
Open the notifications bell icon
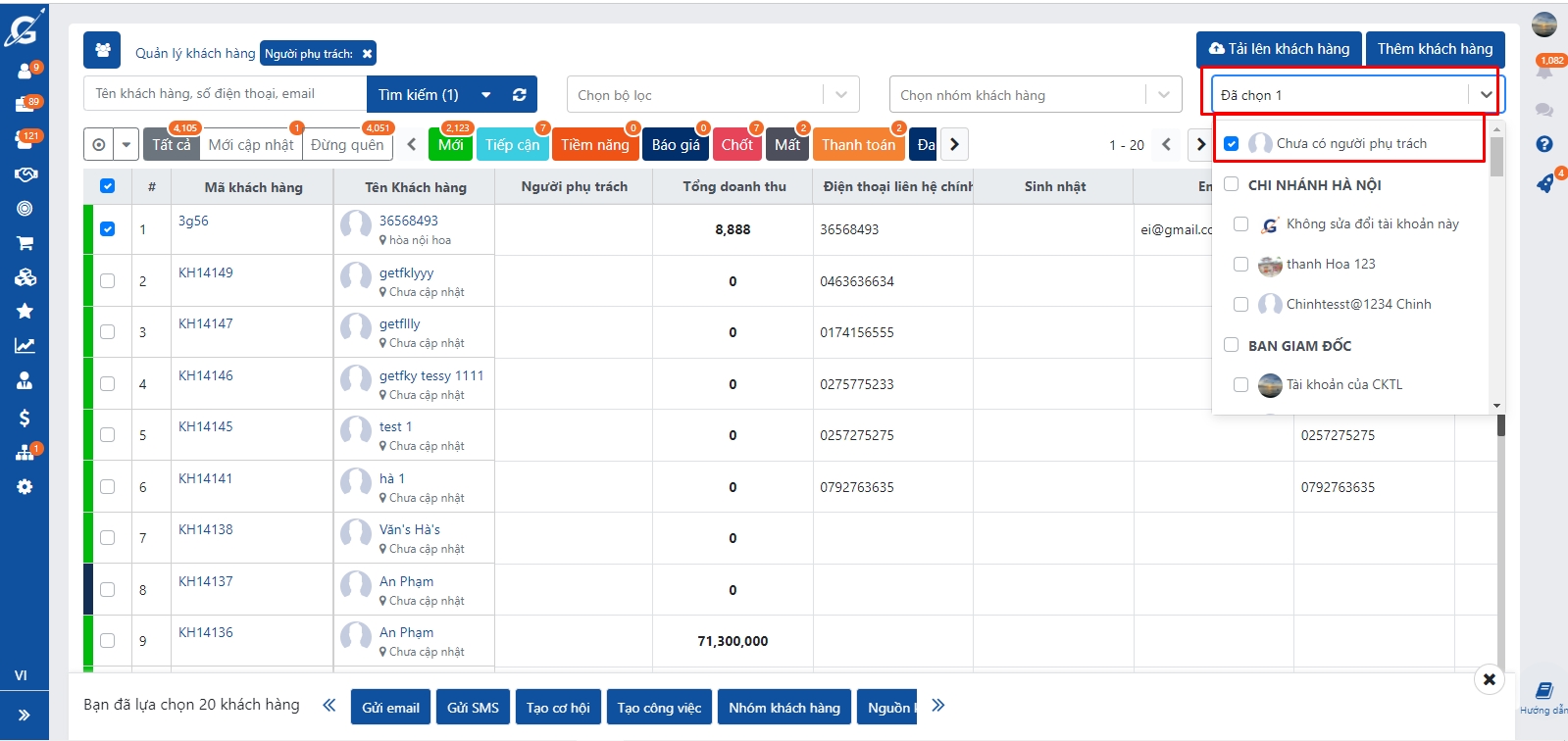(x=1544, y=71)
